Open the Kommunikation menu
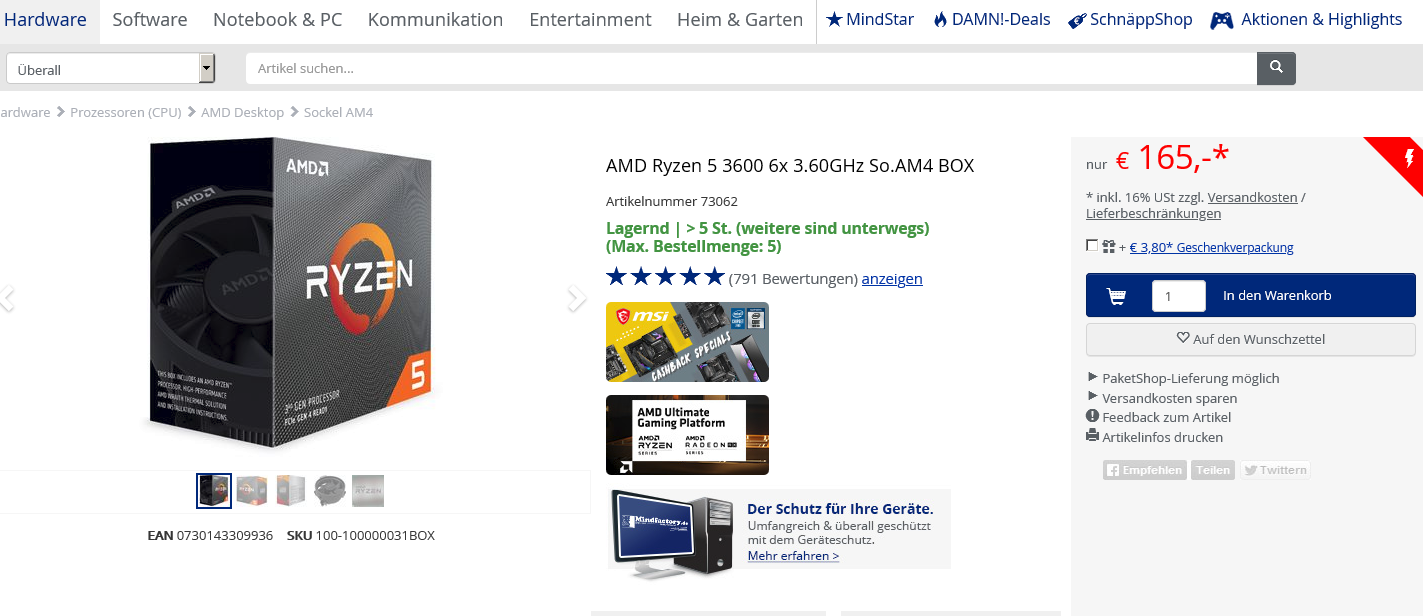Screen dimensions: 1423x616 435,20
